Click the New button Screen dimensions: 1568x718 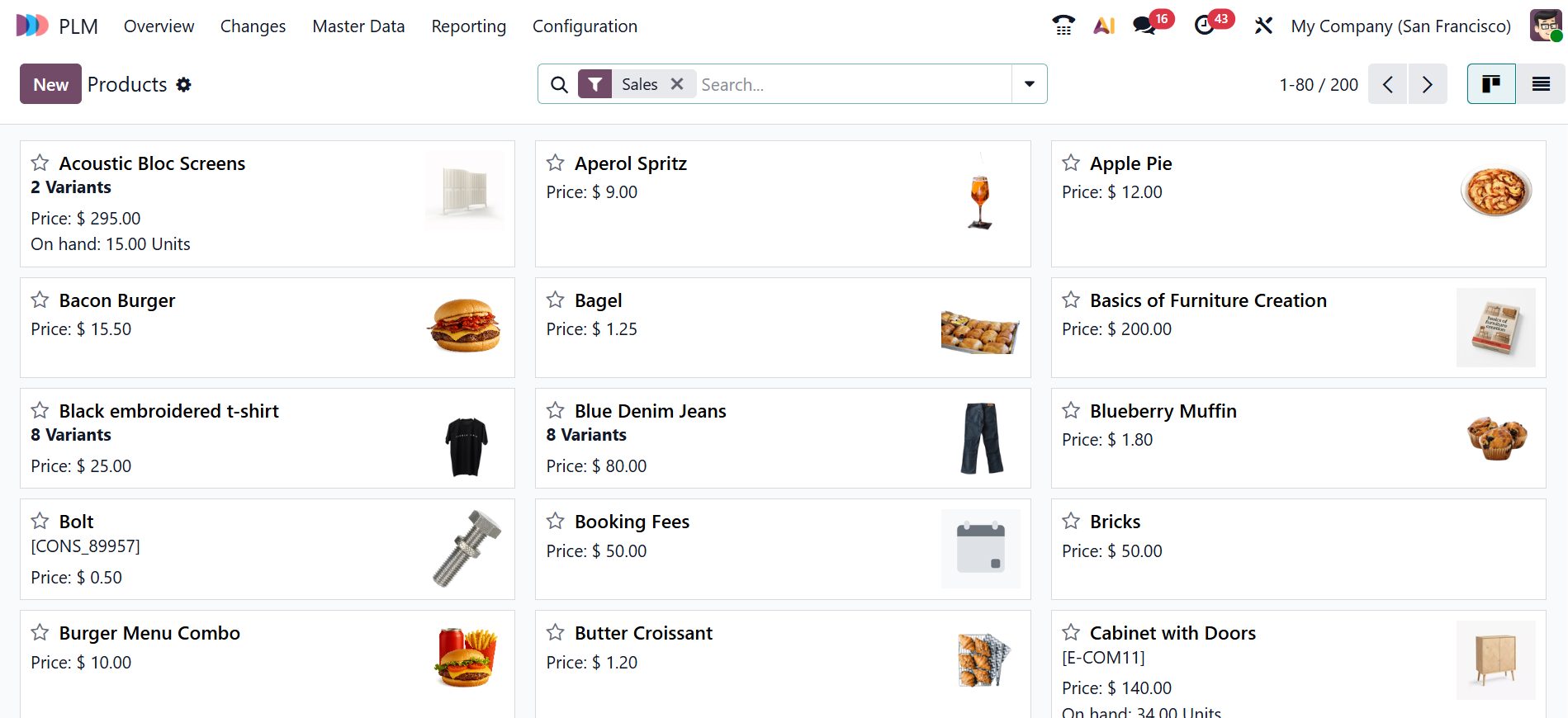50,84
